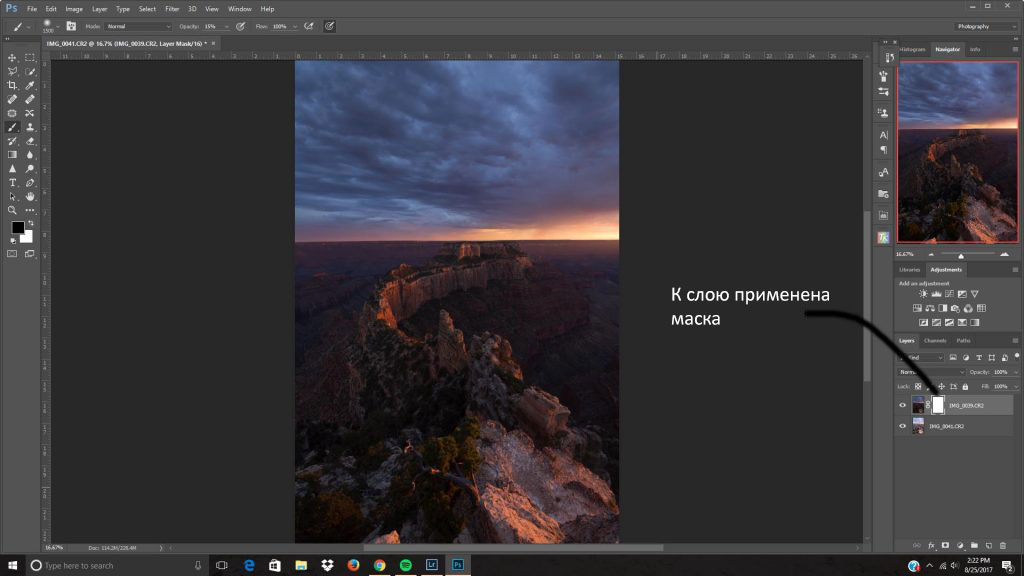
Task: Select the Pen tool
Action: tap(29, 183)
